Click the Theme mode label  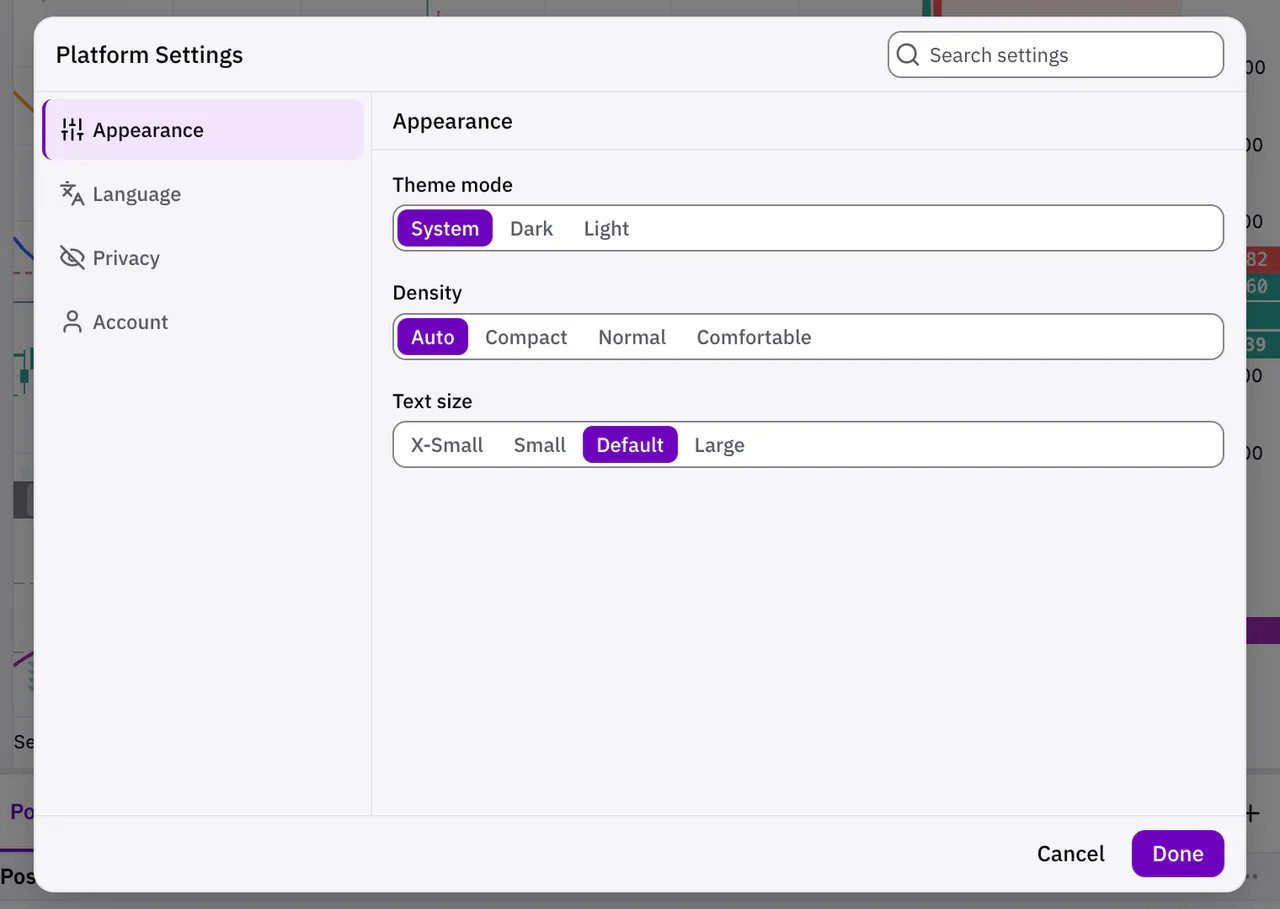click(452, 185)
